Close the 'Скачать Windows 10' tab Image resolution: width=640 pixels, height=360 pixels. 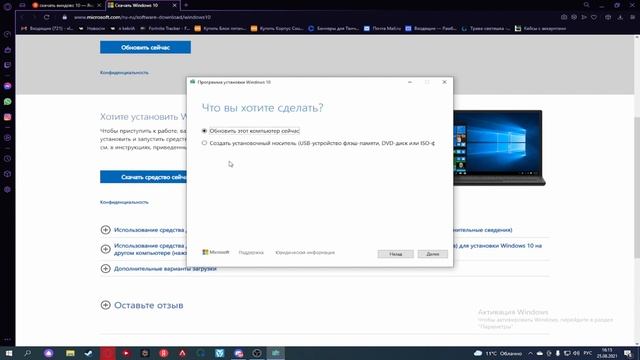[x=175, y=5]
